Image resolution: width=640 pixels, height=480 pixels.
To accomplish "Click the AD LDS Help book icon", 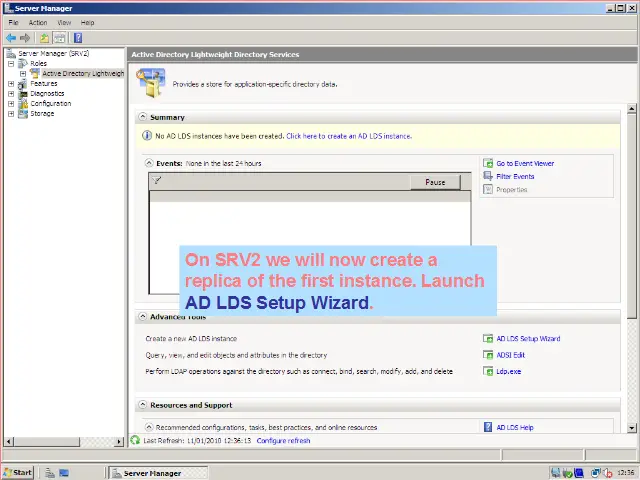I will click(x=488, y=427).
